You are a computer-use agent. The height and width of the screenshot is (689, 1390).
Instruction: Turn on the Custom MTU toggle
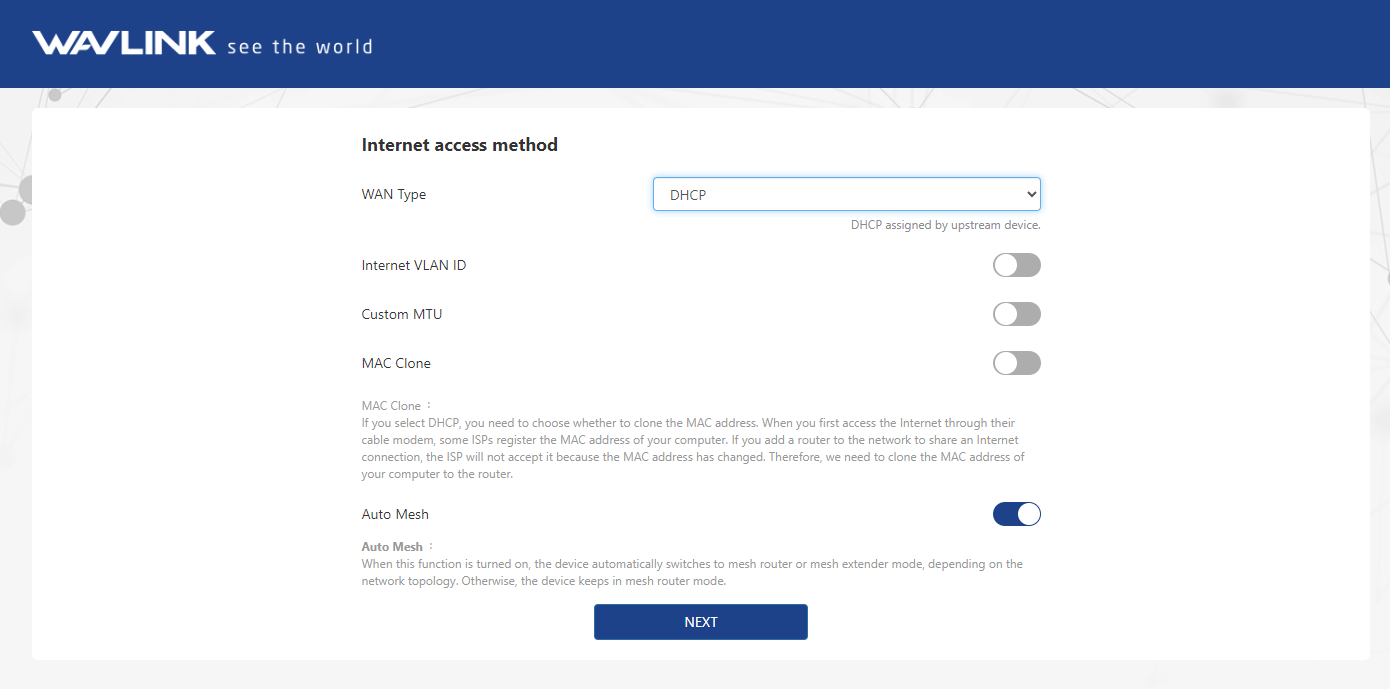click(x=1016, y=314)
